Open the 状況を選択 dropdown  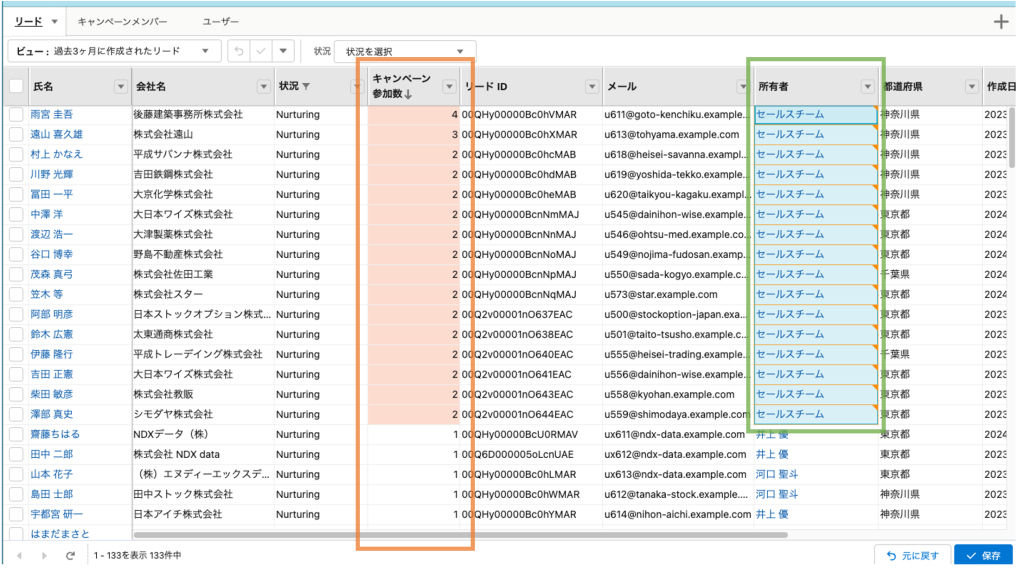click(405, 50)
